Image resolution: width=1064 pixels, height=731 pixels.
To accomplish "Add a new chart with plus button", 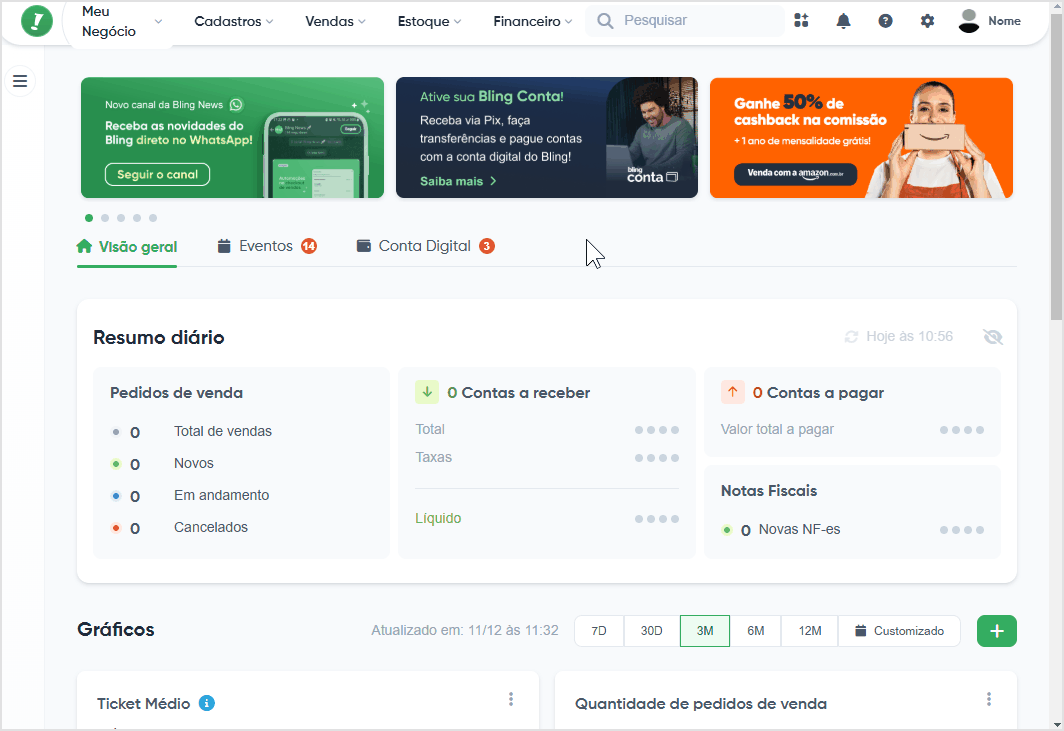I will click(997, 631).
